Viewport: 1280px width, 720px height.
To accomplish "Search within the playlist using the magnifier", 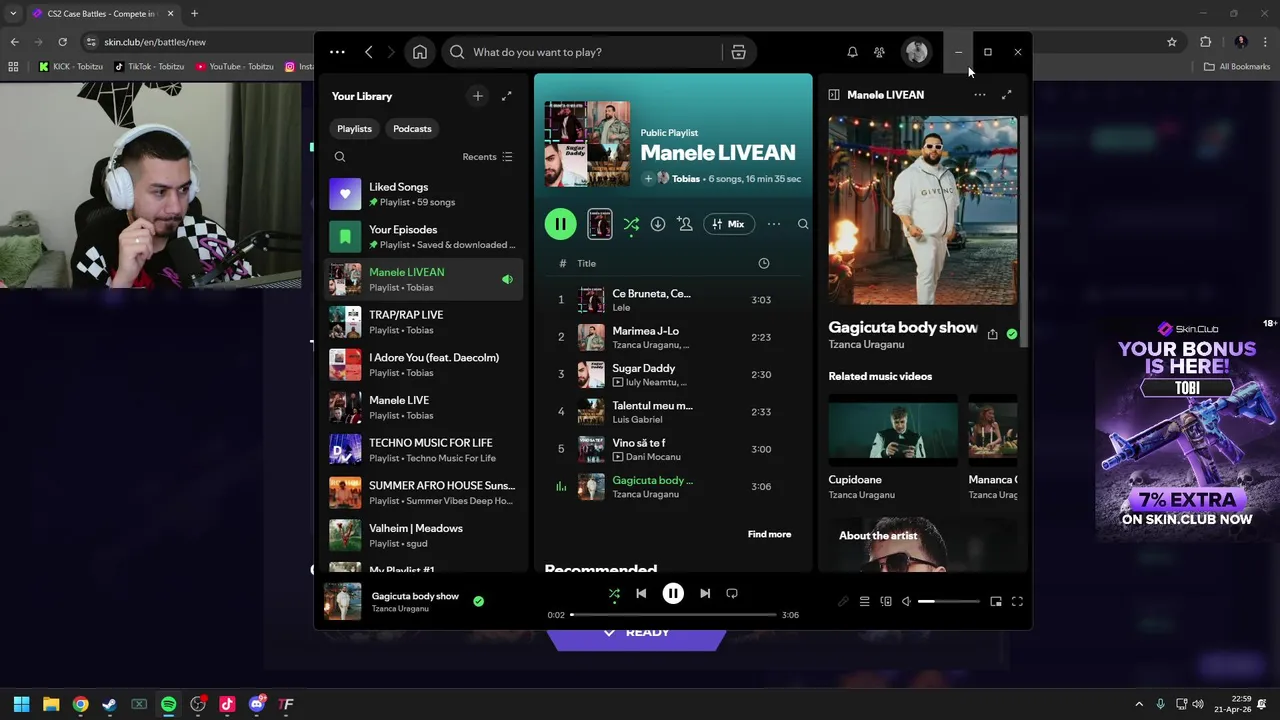I will [803, 224].
